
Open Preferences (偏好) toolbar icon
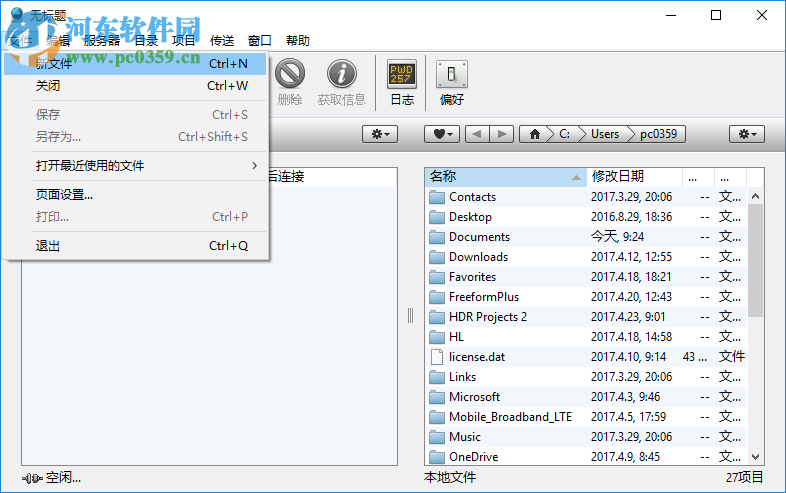452,74
